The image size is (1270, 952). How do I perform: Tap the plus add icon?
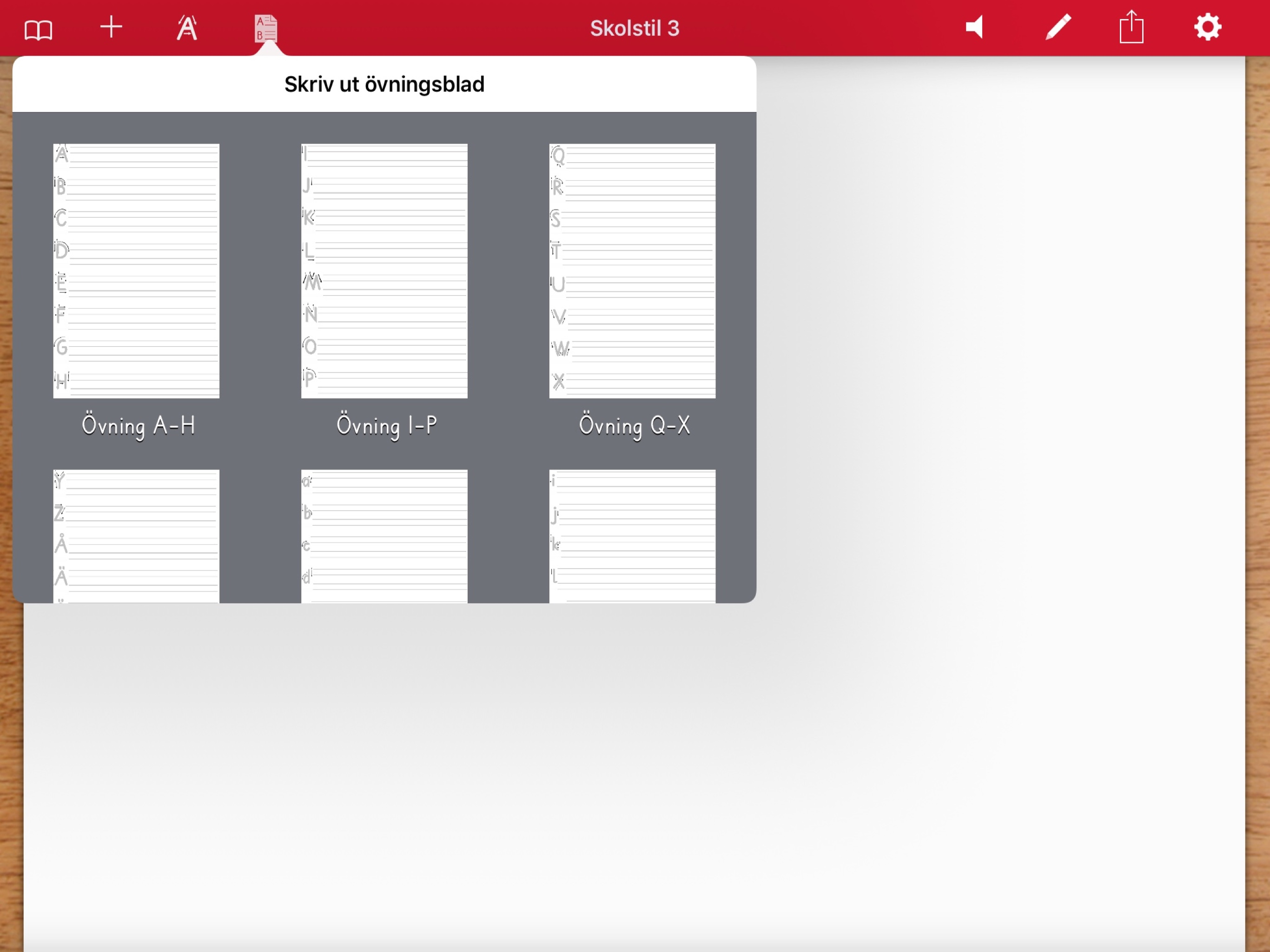(112, 27)
